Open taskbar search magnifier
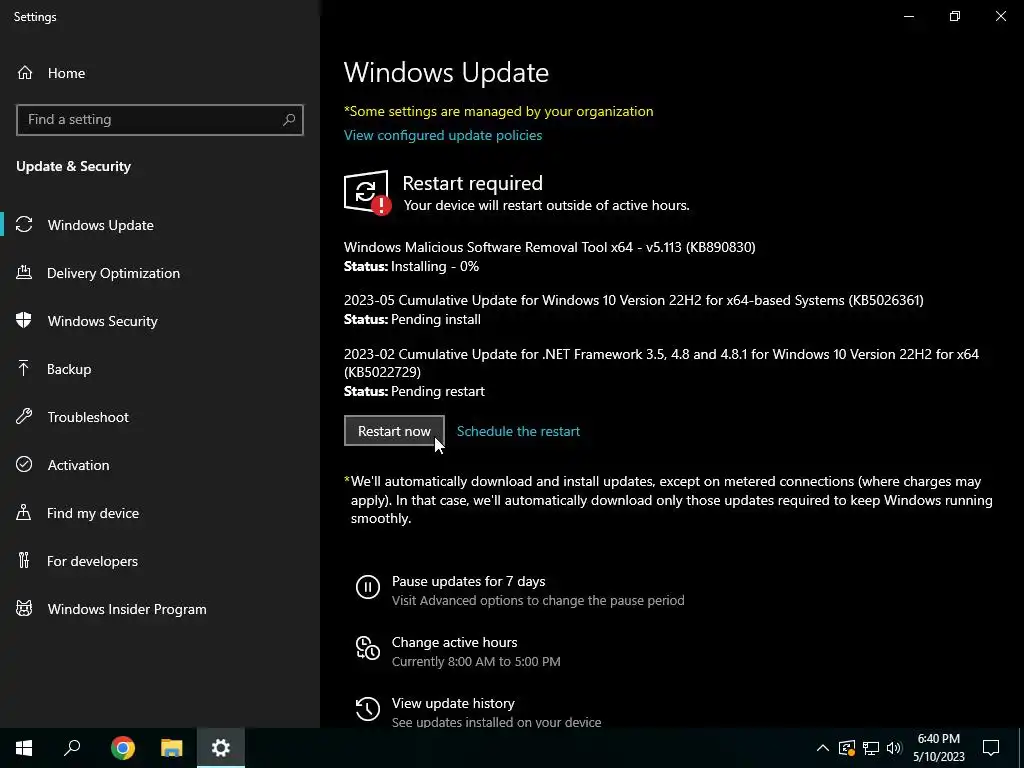Viewport: 1024px width, 768px height. coord(72,748)
